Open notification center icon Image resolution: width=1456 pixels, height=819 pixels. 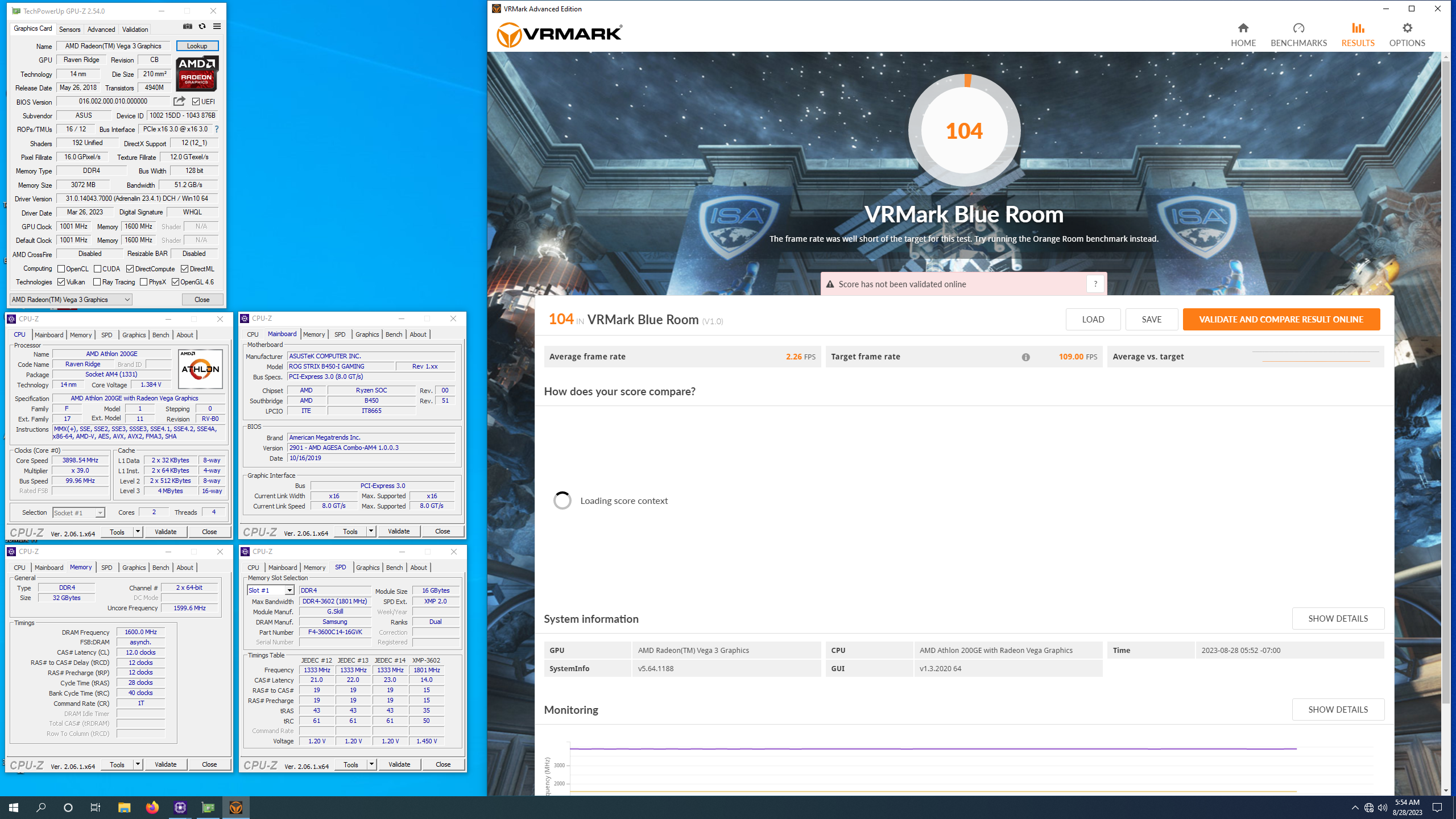coord(1437,808)
